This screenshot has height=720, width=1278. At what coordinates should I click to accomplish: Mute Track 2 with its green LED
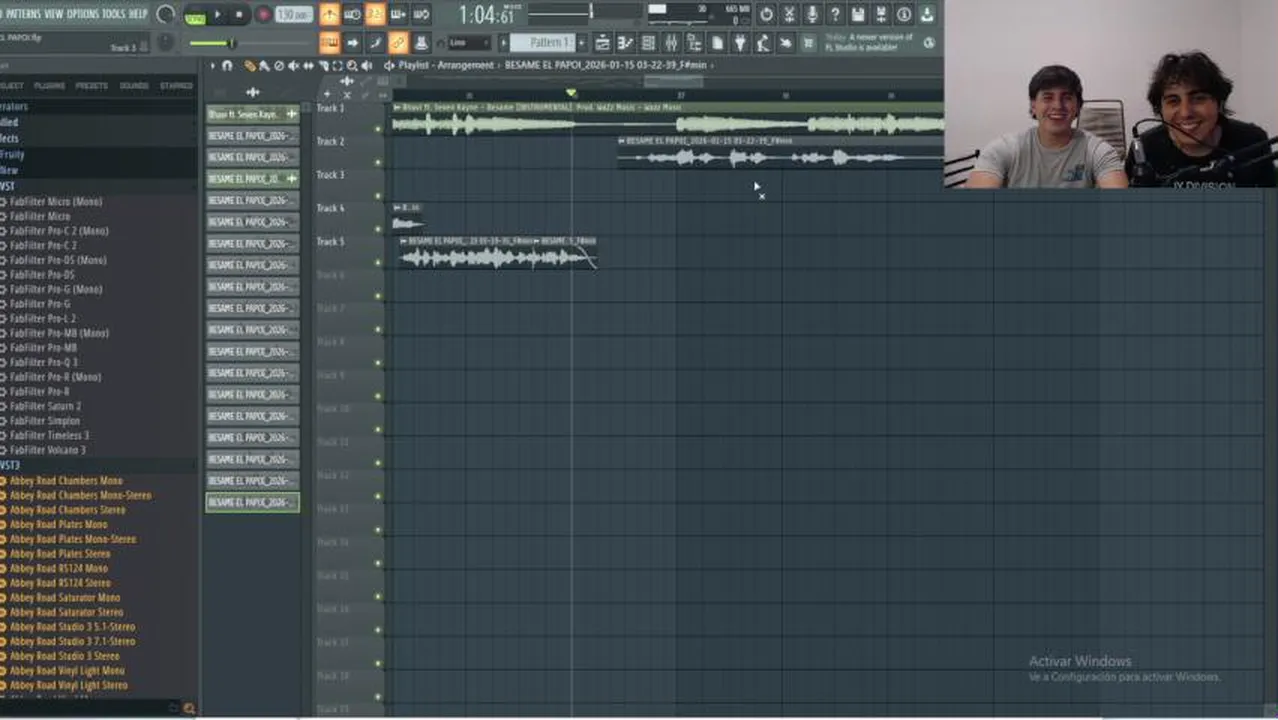(378, 162)
